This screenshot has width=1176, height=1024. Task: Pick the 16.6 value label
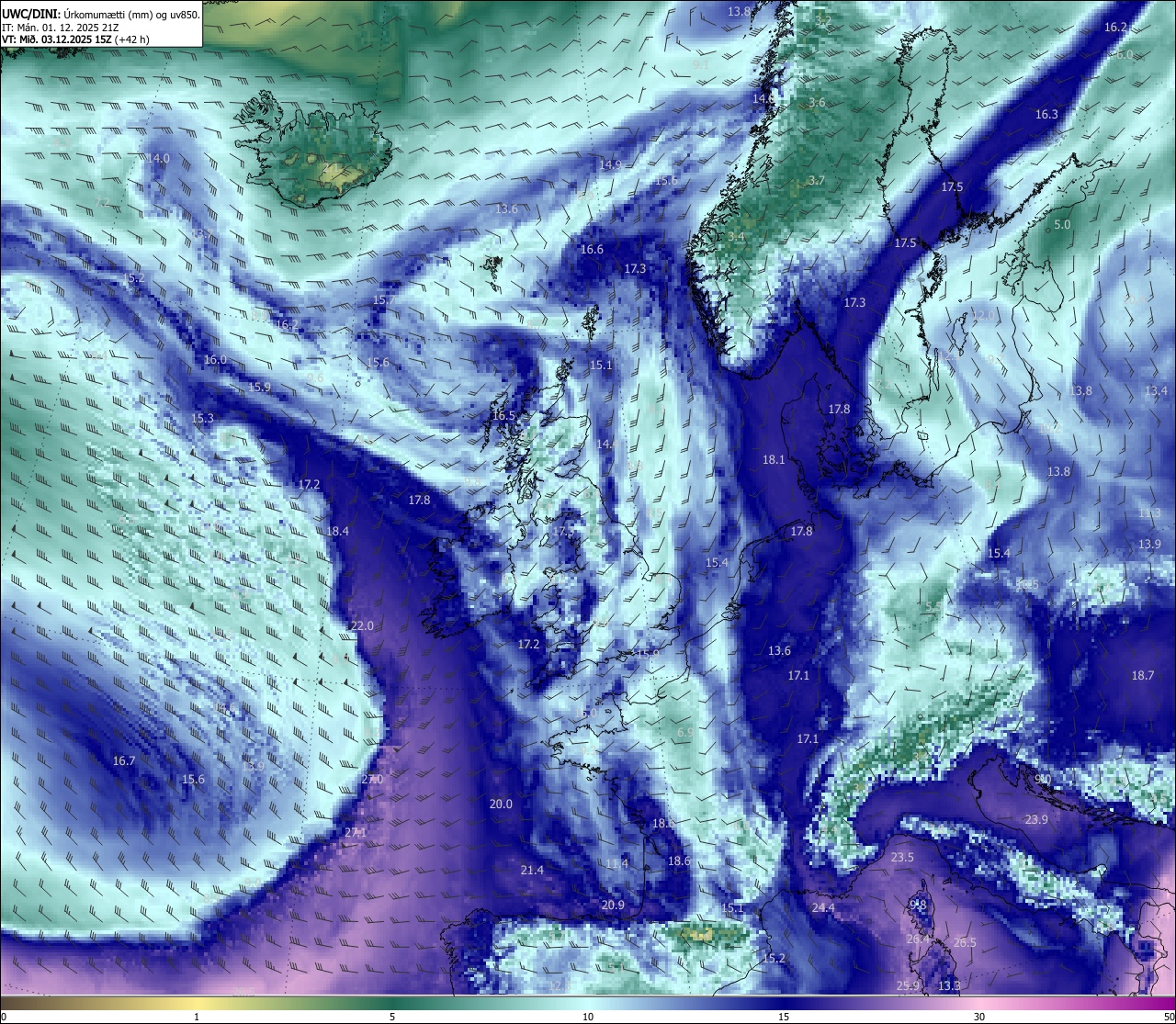592,250
